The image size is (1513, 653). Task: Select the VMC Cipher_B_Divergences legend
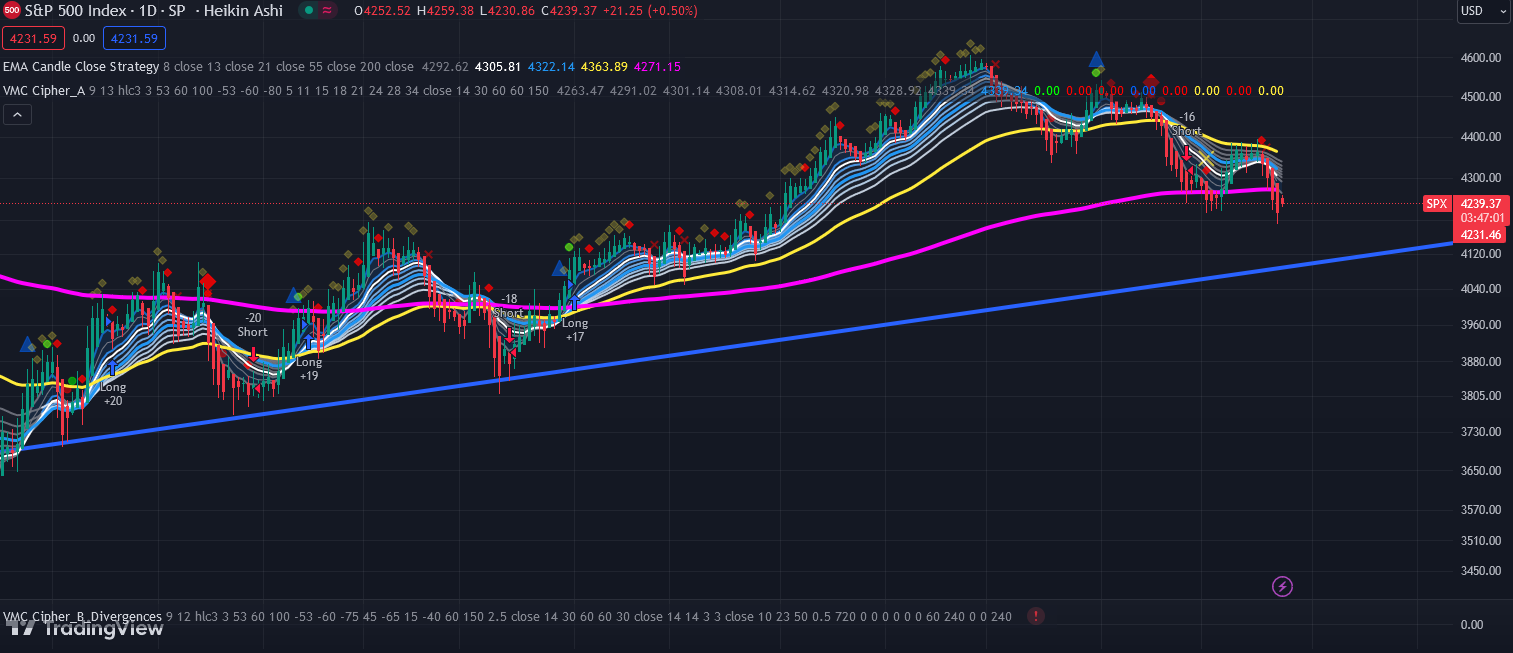click(82, 616)
